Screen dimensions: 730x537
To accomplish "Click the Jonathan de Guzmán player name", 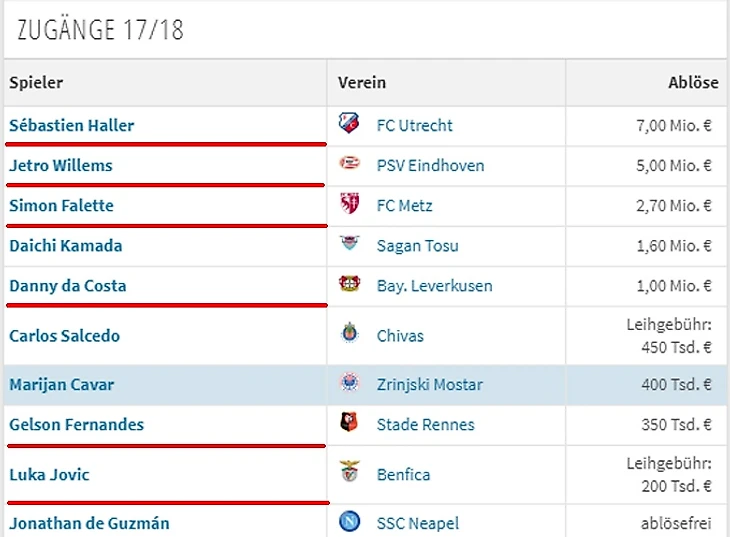I will click(89, 522).
